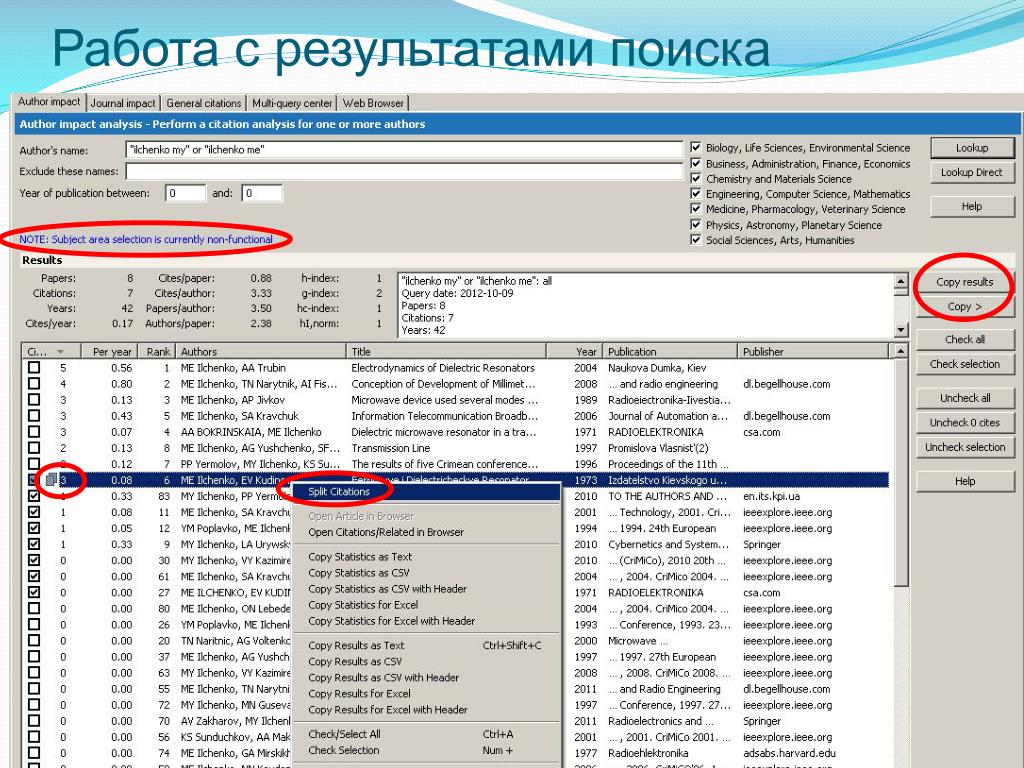Sort by the Year column header
Viewport: 1024px width, 768px height.
pyautogui.click(x=575, y=351)
